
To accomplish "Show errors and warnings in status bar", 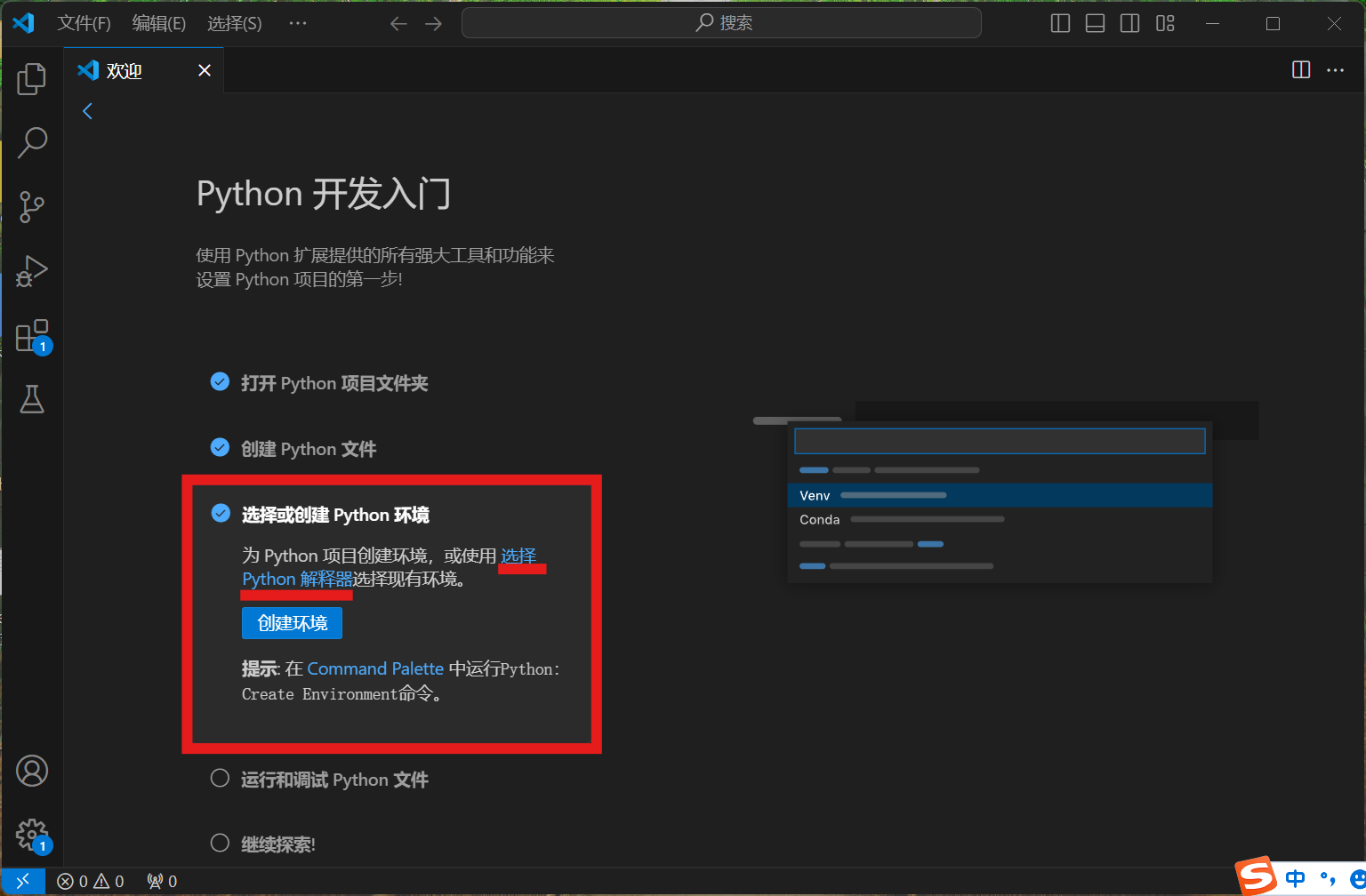I will click(91, 881).
